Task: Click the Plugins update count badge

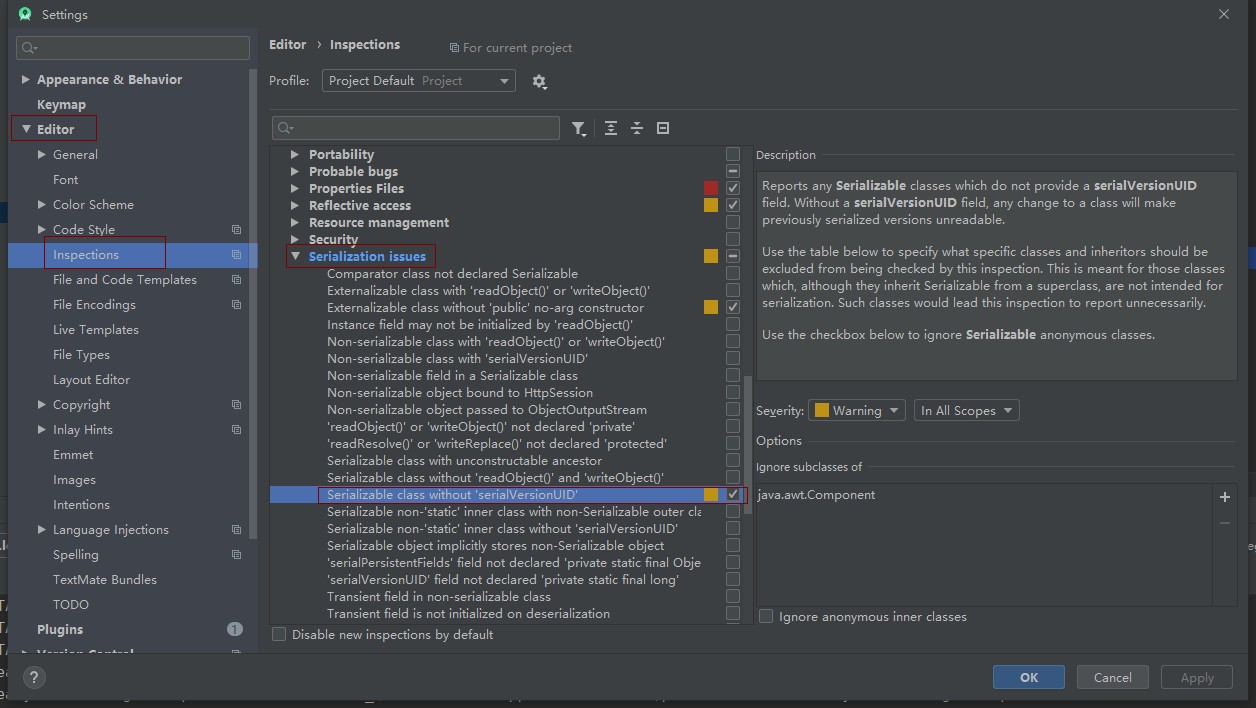Action: tap(235, 629)
